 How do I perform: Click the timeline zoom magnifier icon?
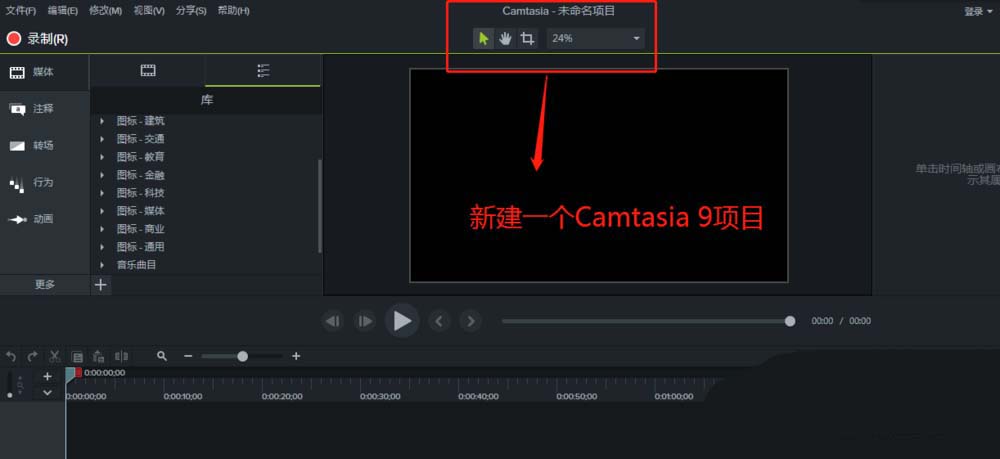(162, 356)
